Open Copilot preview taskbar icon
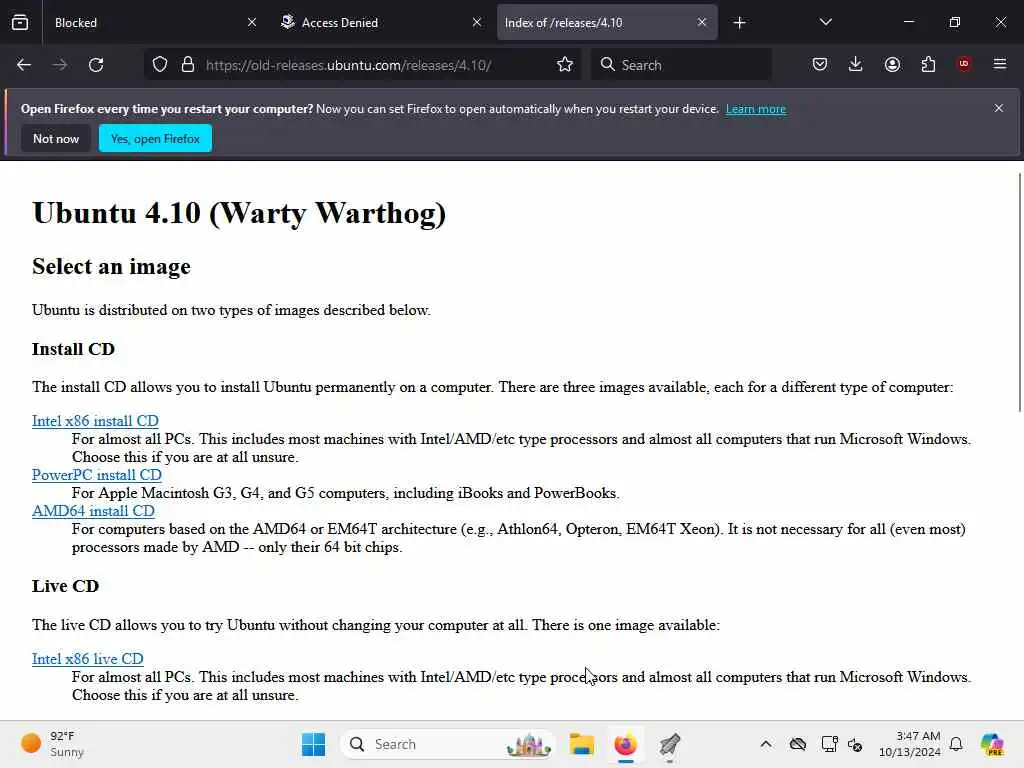This screenshot has height=768, width=1024. point(992,744)
